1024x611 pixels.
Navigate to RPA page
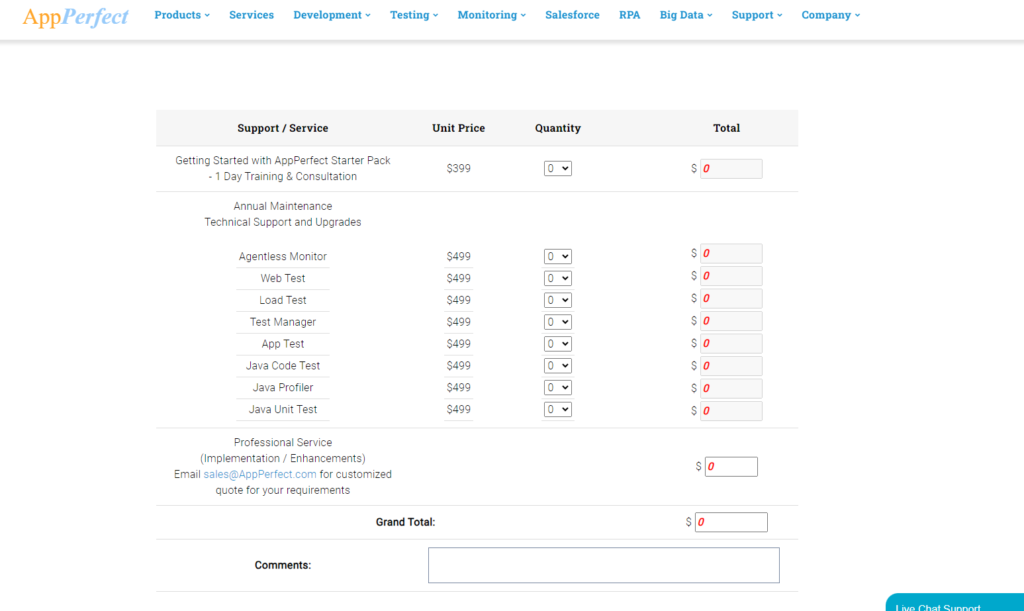[x=630, y=15]
